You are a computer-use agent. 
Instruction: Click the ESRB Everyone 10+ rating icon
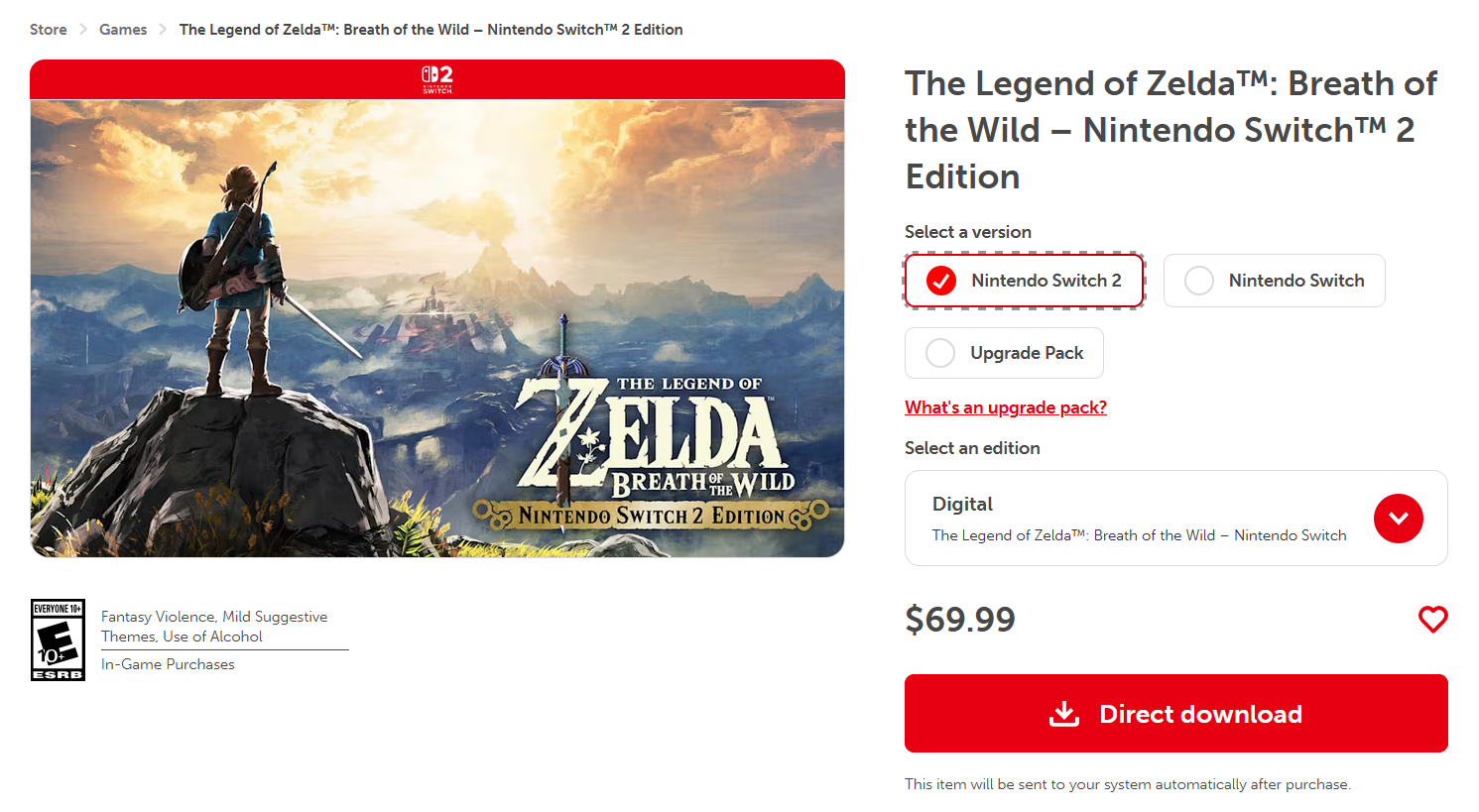pos(58,639)
